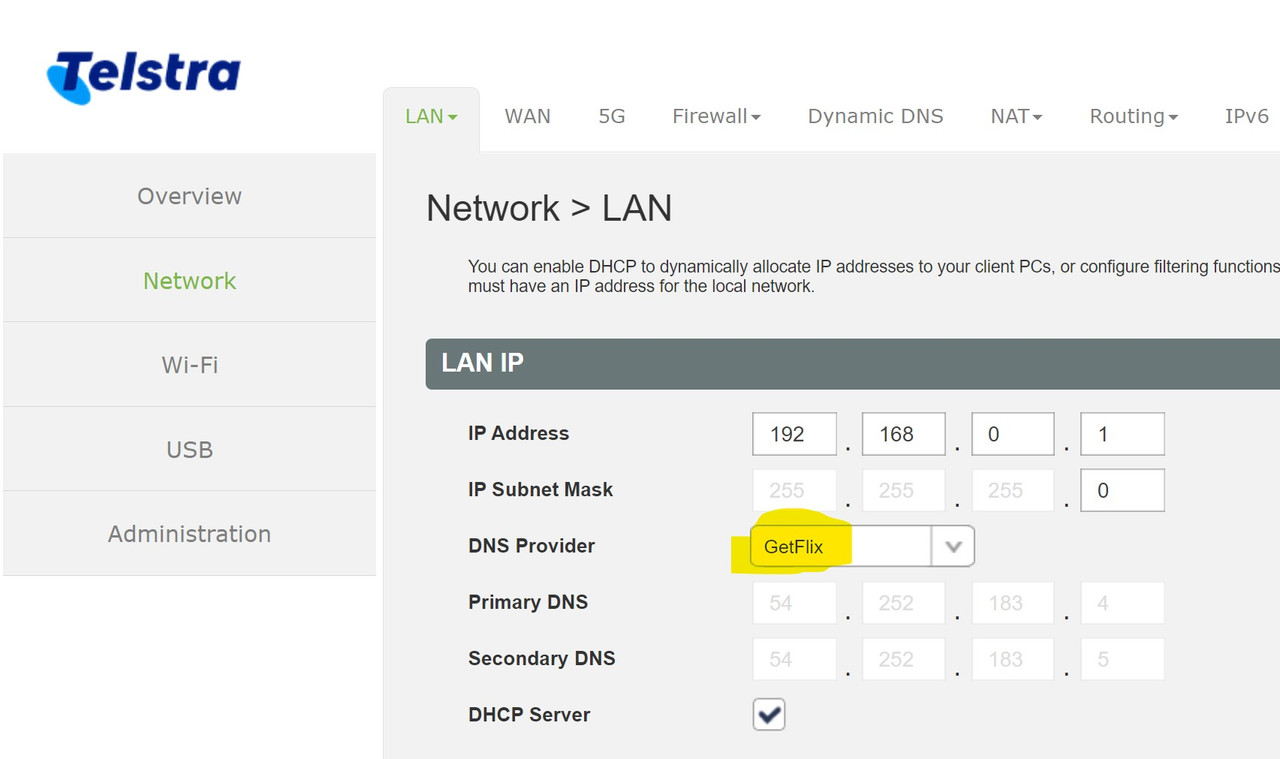The image size is (1280, 759).
Task: Go to the Dynamic DNS tab
Action: tap(875, 116)
